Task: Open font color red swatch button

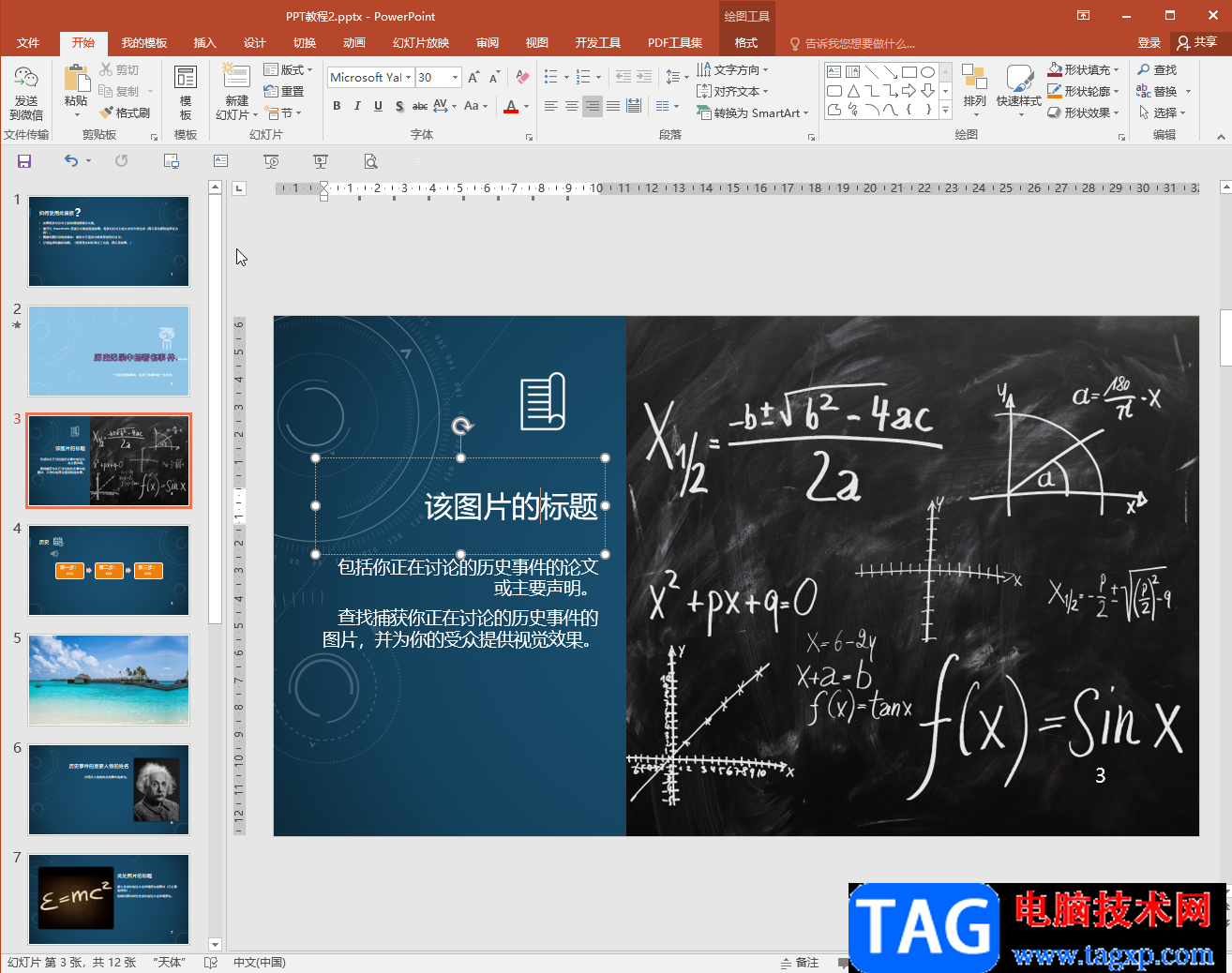Action: click(x=511, y=106)
